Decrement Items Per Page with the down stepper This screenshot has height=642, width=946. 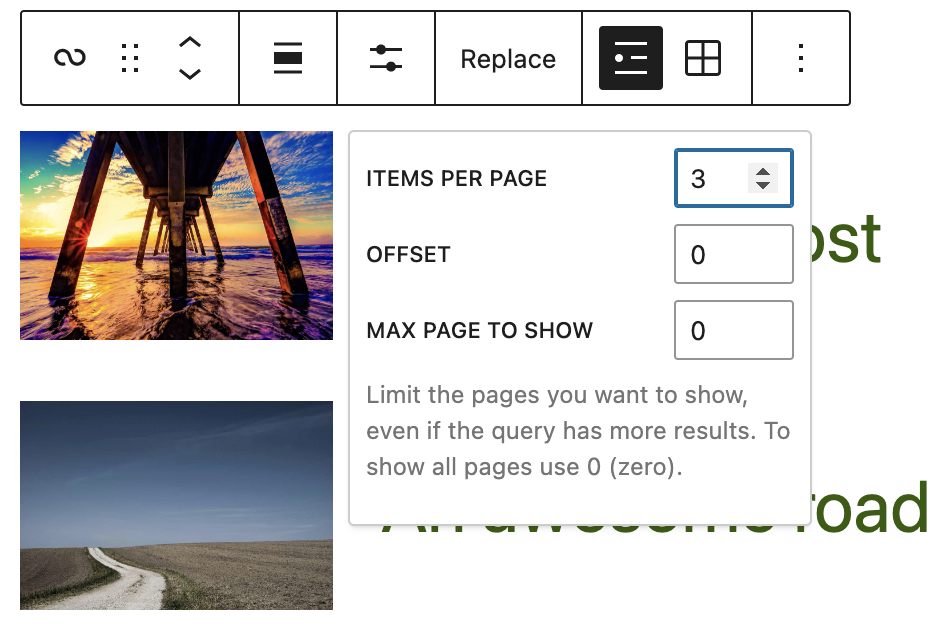pos(763,187)
